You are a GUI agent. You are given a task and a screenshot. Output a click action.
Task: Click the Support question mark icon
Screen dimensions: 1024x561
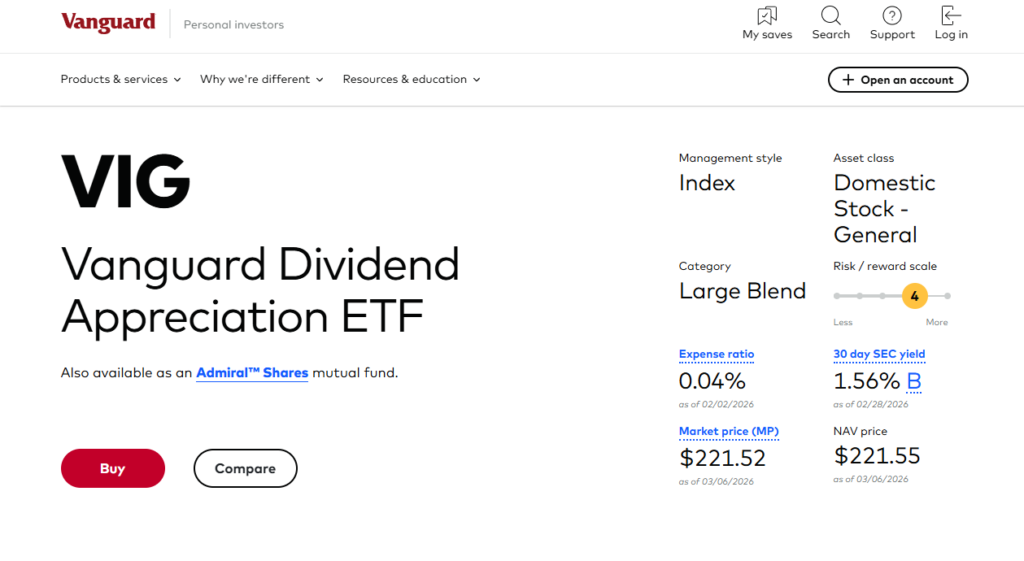tap(892, 16)
